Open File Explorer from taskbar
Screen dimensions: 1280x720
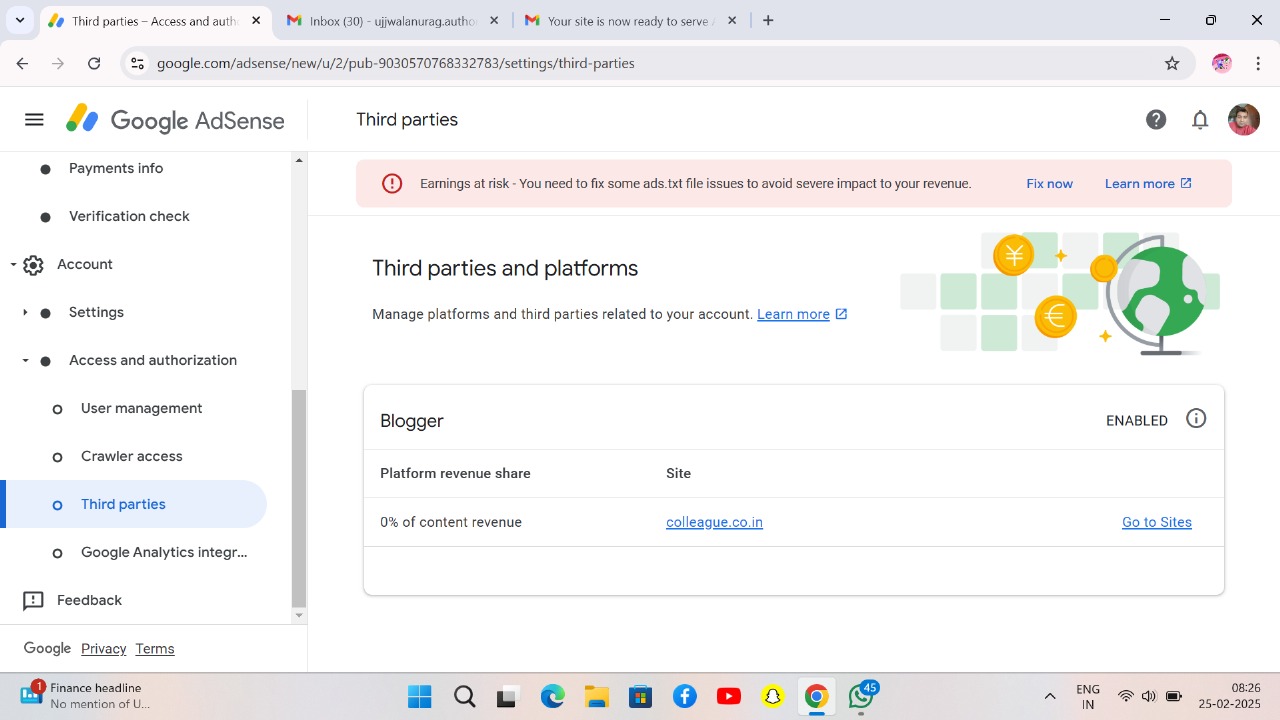point(596,697)
